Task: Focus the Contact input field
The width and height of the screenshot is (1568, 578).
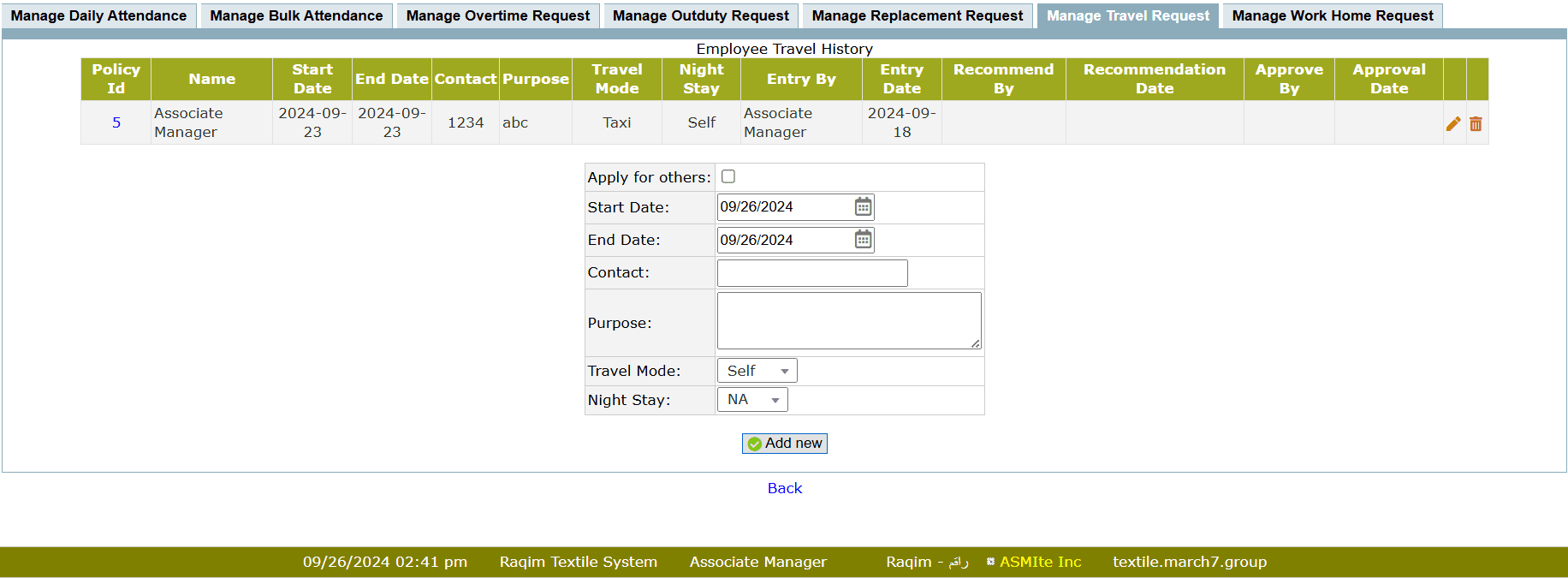Action: tap(811, 273)
